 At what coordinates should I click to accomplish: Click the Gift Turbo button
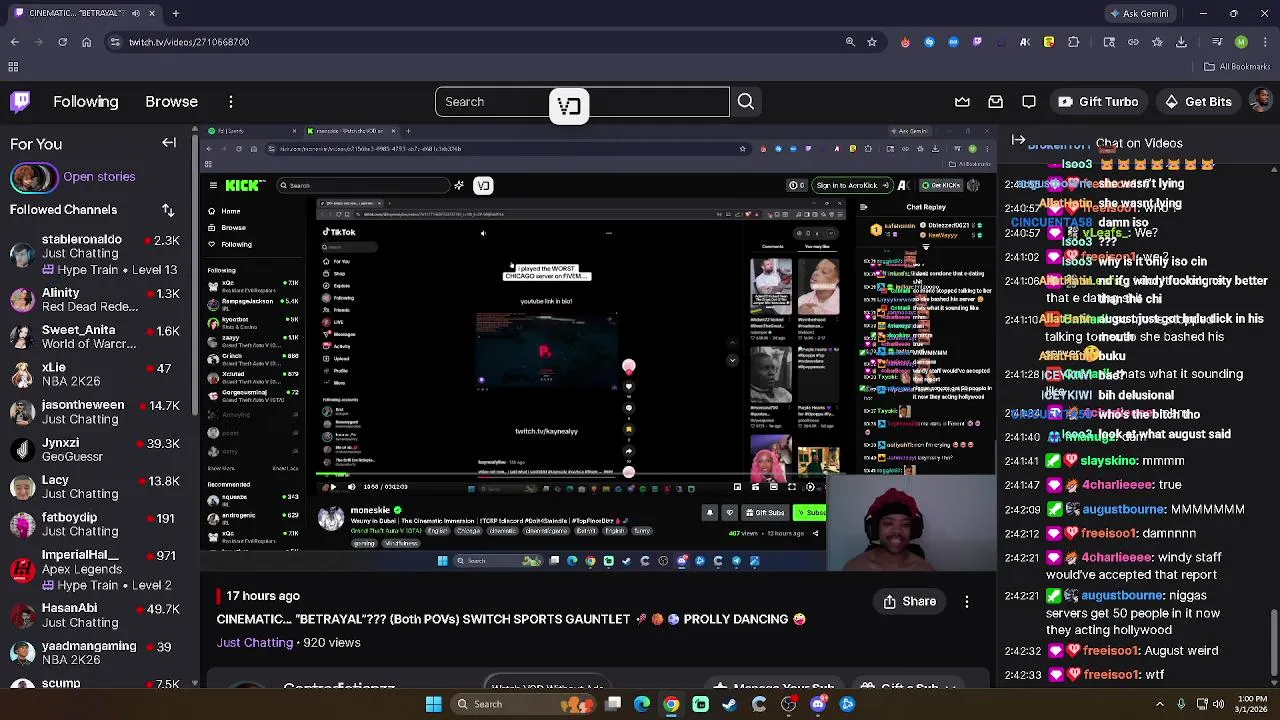1098,102
